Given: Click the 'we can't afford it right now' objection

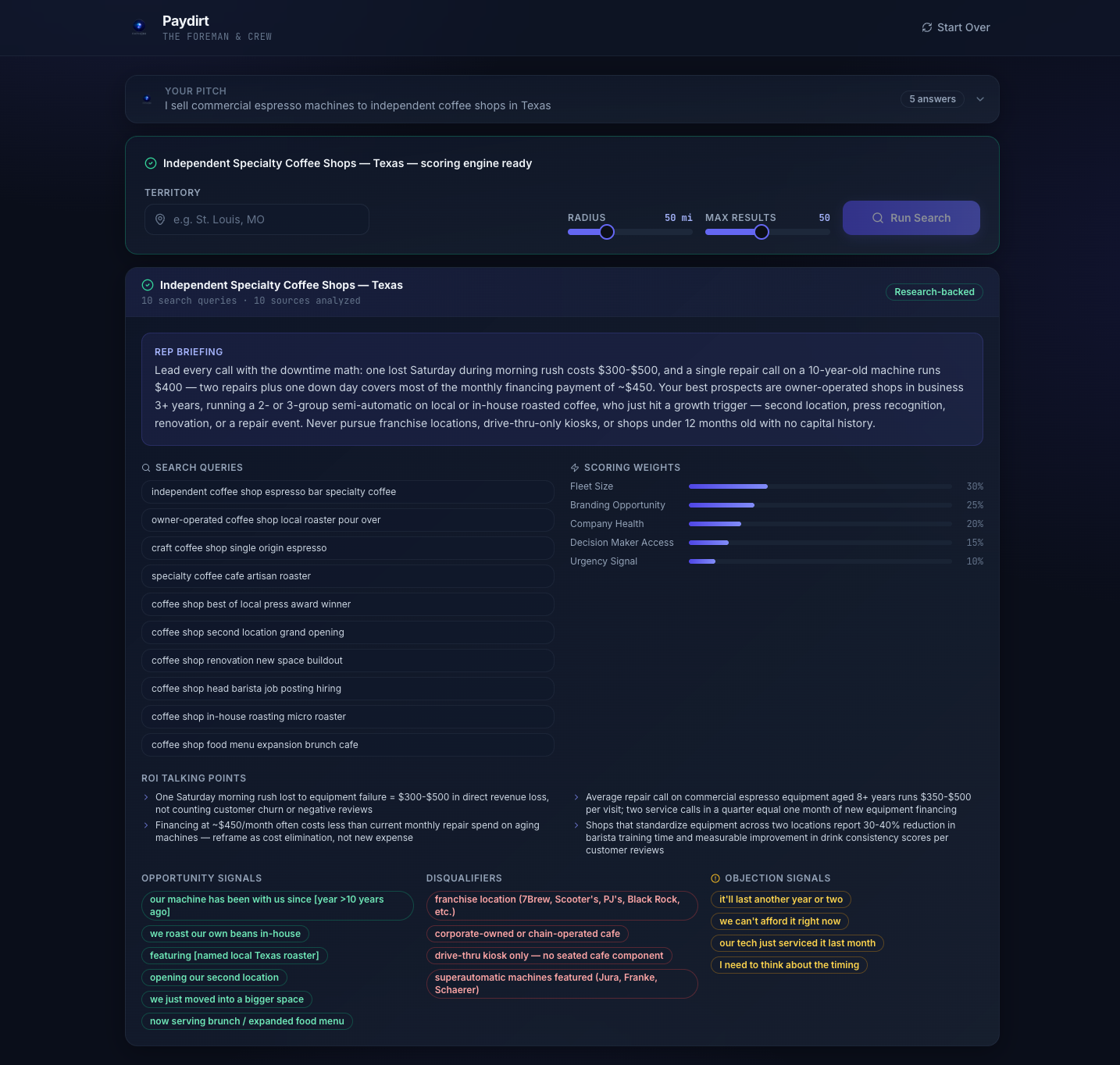Looking at the screenshot, I should point(779,921).
